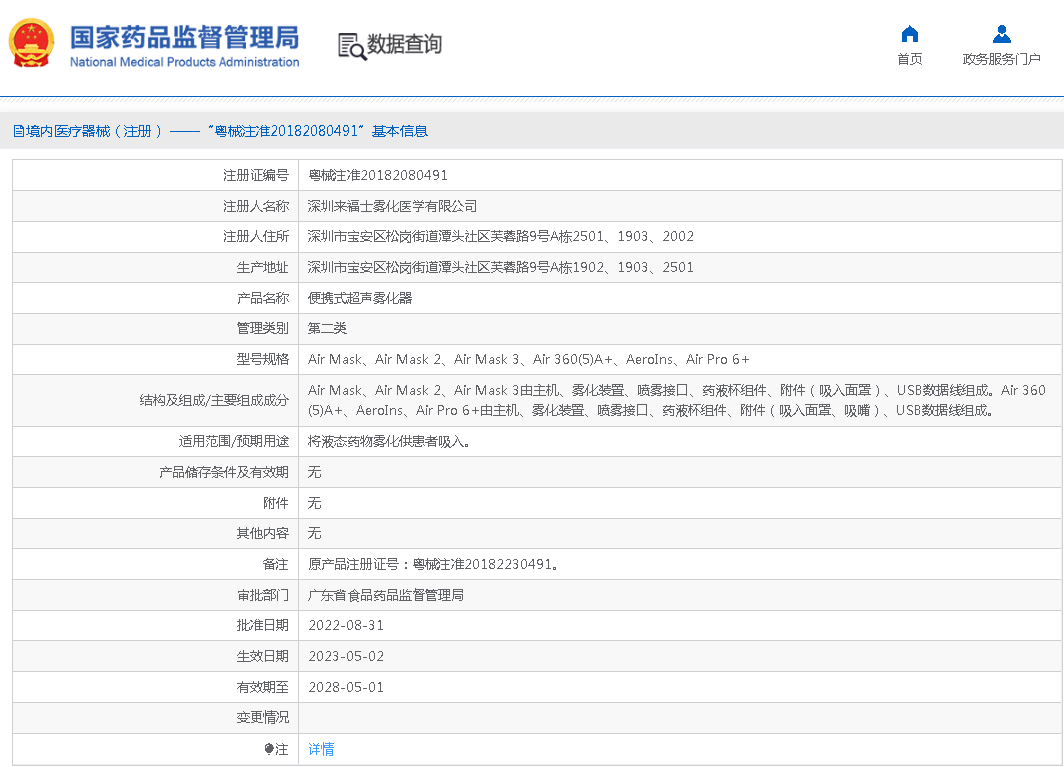The image size is (1064, 767).
Task: Click the bullet icon beside 注
Action: pyautogui.click(x=269, y=749)
